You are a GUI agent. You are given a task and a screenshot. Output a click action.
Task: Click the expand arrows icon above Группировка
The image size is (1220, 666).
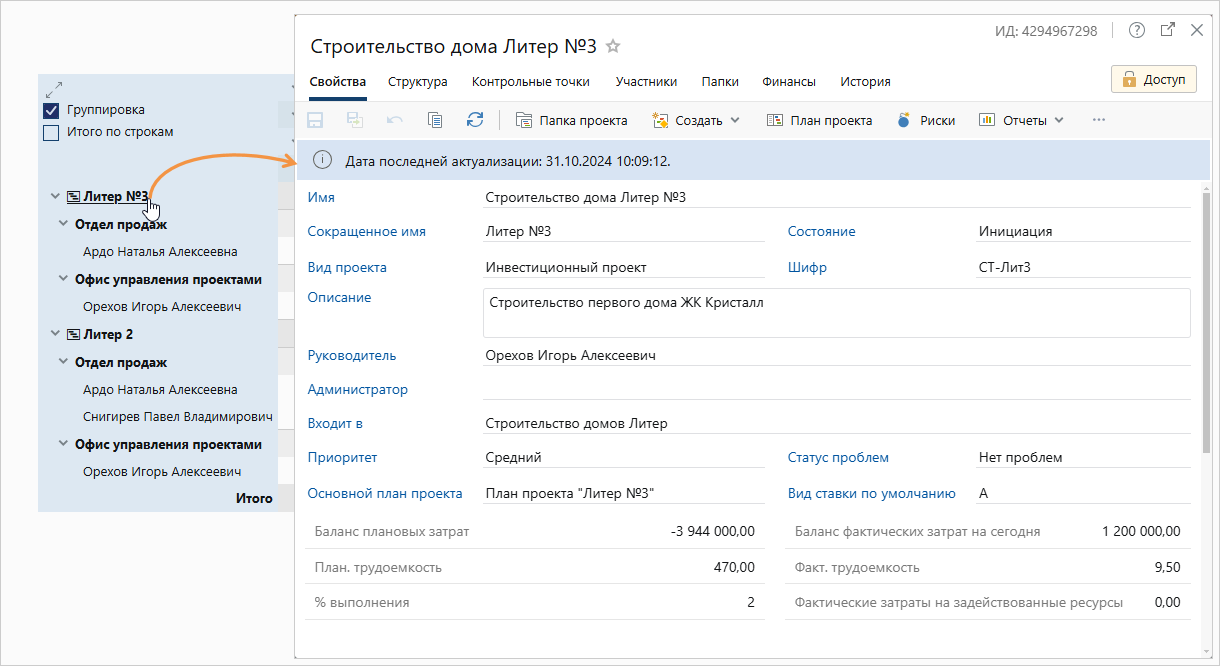(x=54, y=88)
